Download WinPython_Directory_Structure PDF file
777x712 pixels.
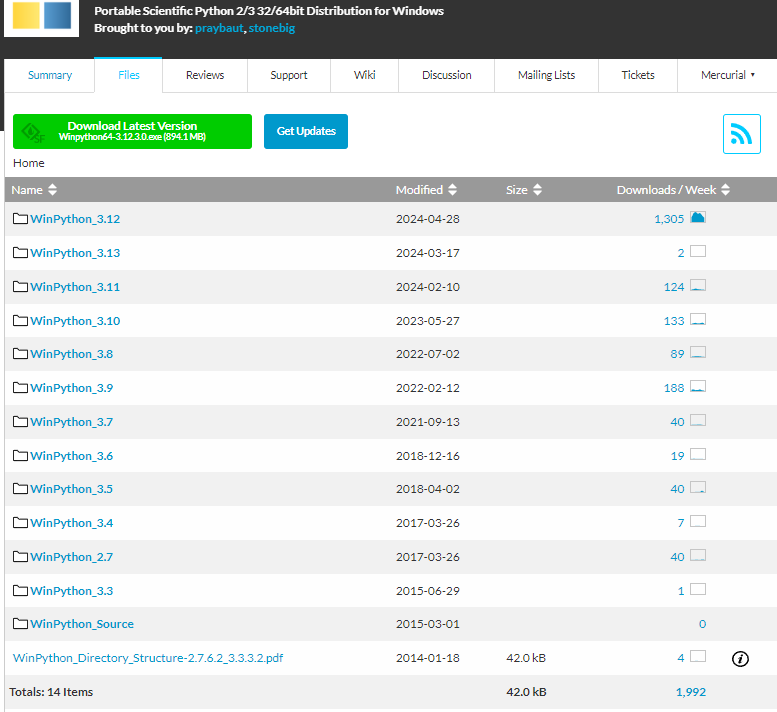[148, 658]
